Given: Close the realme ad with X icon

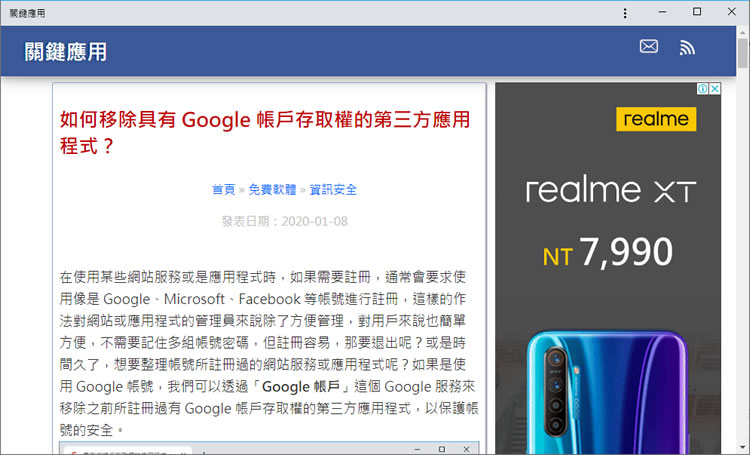Looking at the screenshot, I should [x=714, y=89].
